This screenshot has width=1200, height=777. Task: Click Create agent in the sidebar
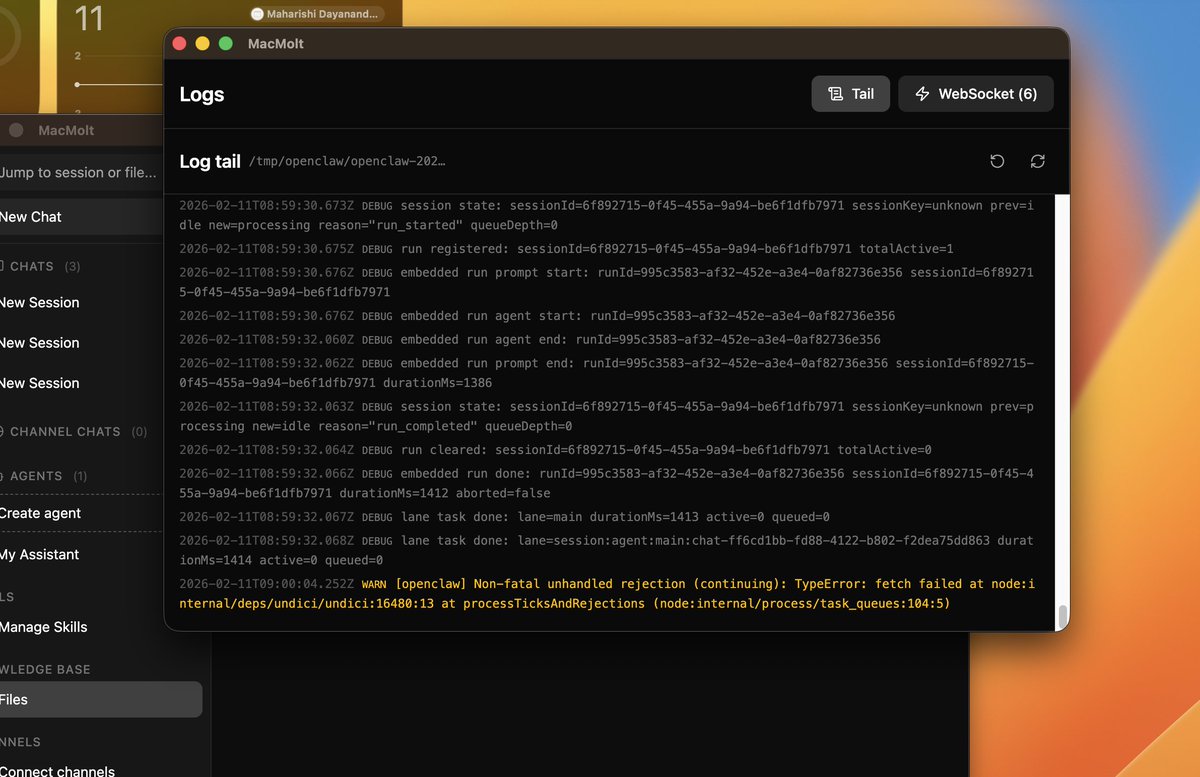click(80, 513)
